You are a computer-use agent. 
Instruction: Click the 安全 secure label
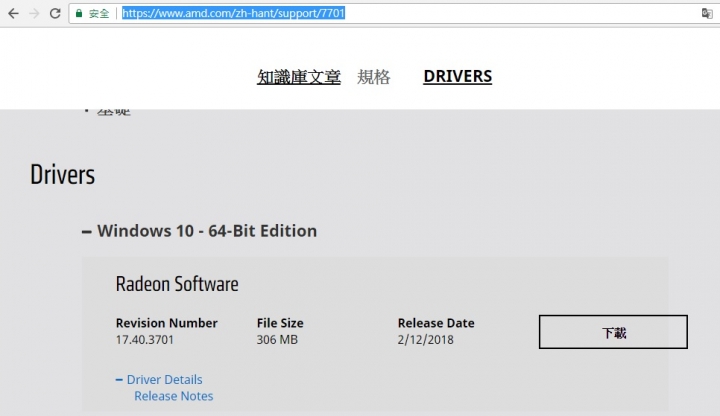99,14
